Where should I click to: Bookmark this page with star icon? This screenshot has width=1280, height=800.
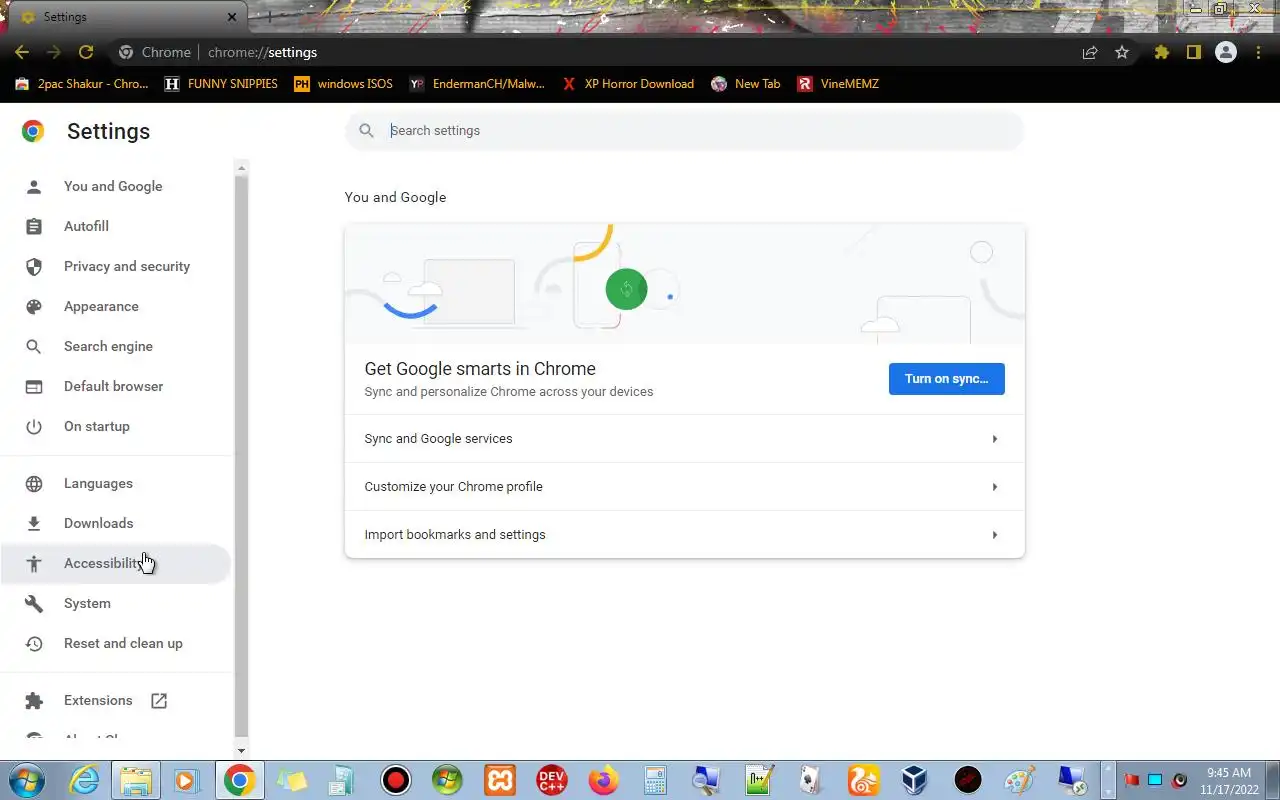1122,52
